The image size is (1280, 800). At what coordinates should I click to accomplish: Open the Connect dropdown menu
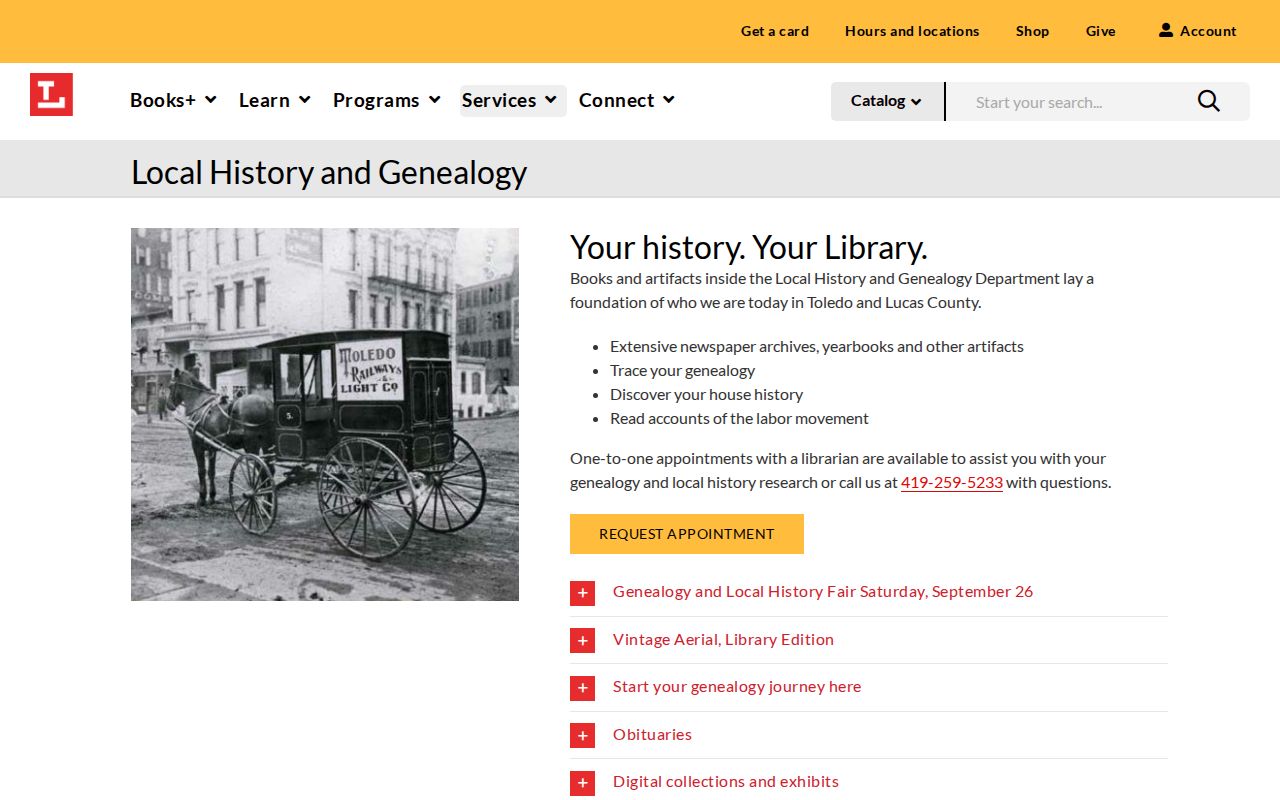coord(627,100)
